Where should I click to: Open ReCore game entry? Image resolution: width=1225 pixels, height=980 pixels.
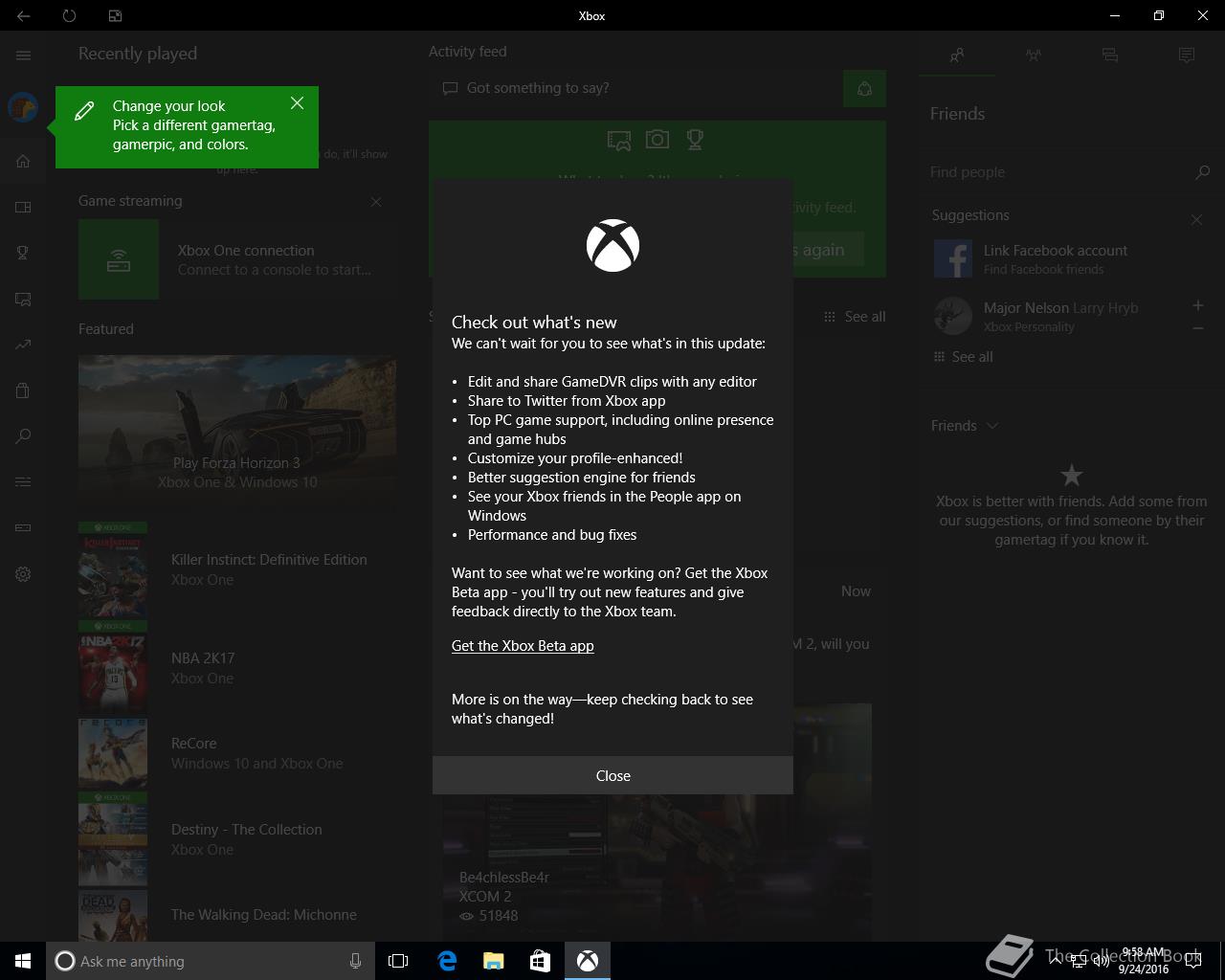[237, 753]
